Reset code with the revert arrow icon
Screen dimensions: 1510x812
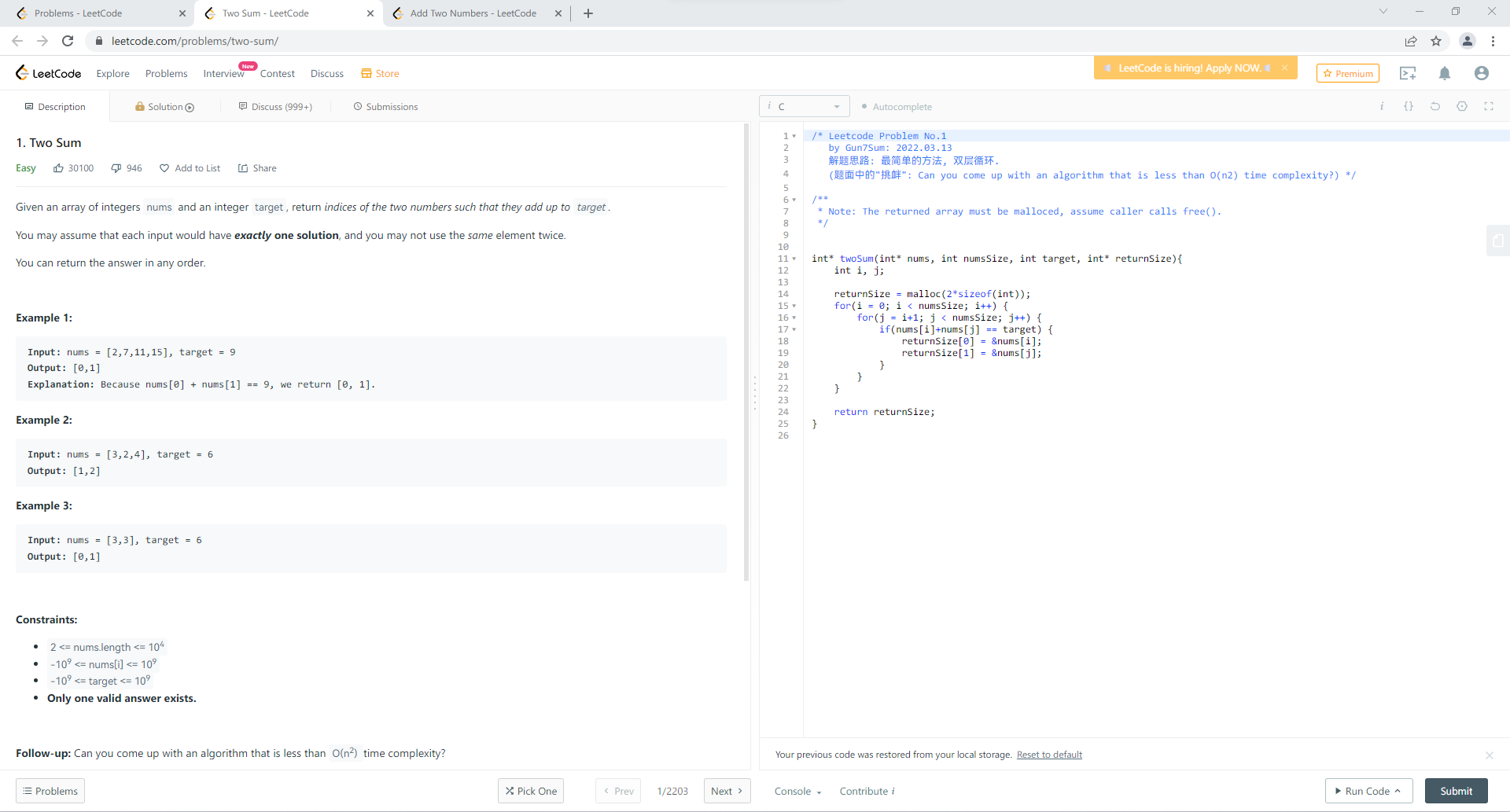(1435, 106)
